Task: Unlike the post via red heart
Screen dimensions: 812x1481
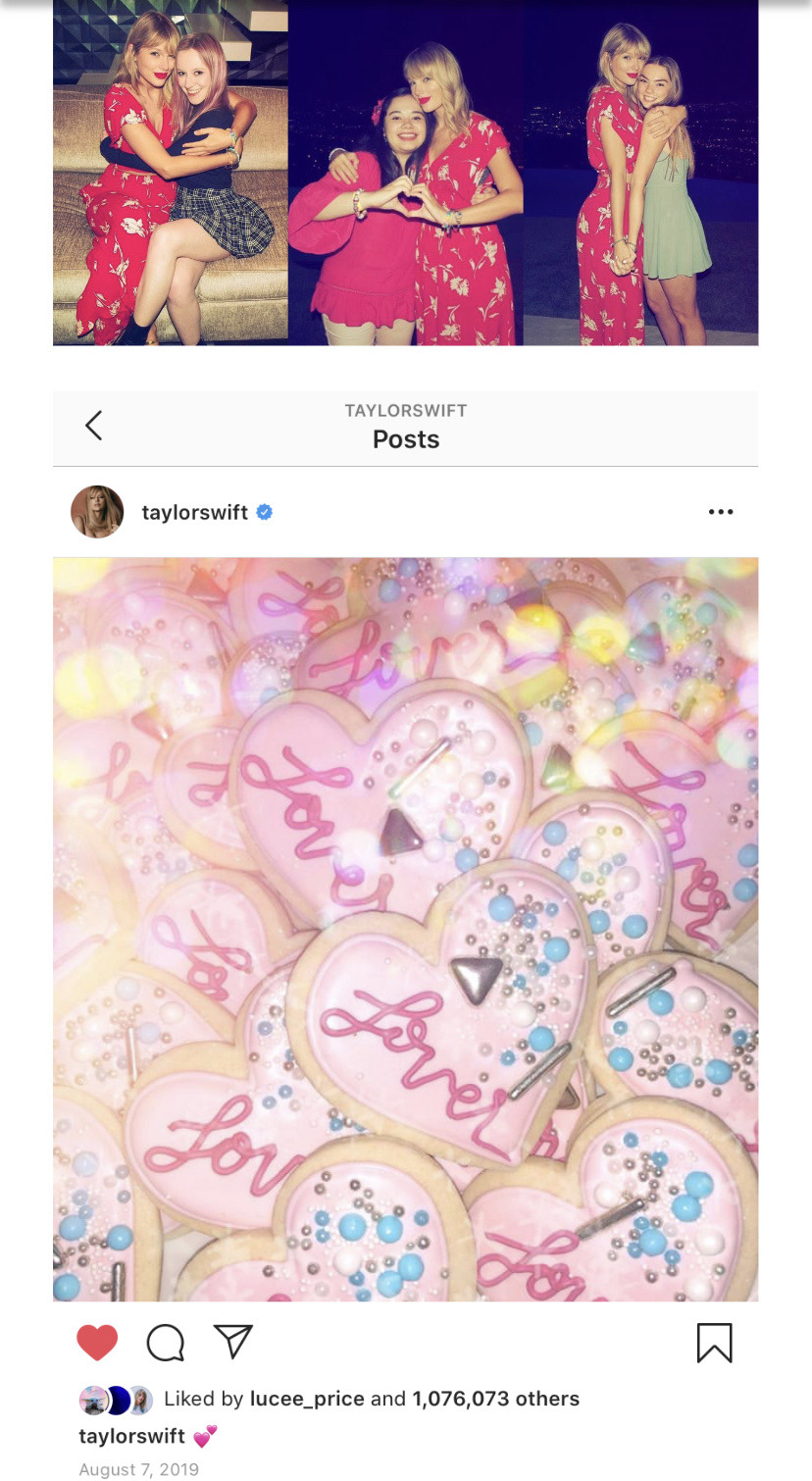Action: pos(97,1343)
